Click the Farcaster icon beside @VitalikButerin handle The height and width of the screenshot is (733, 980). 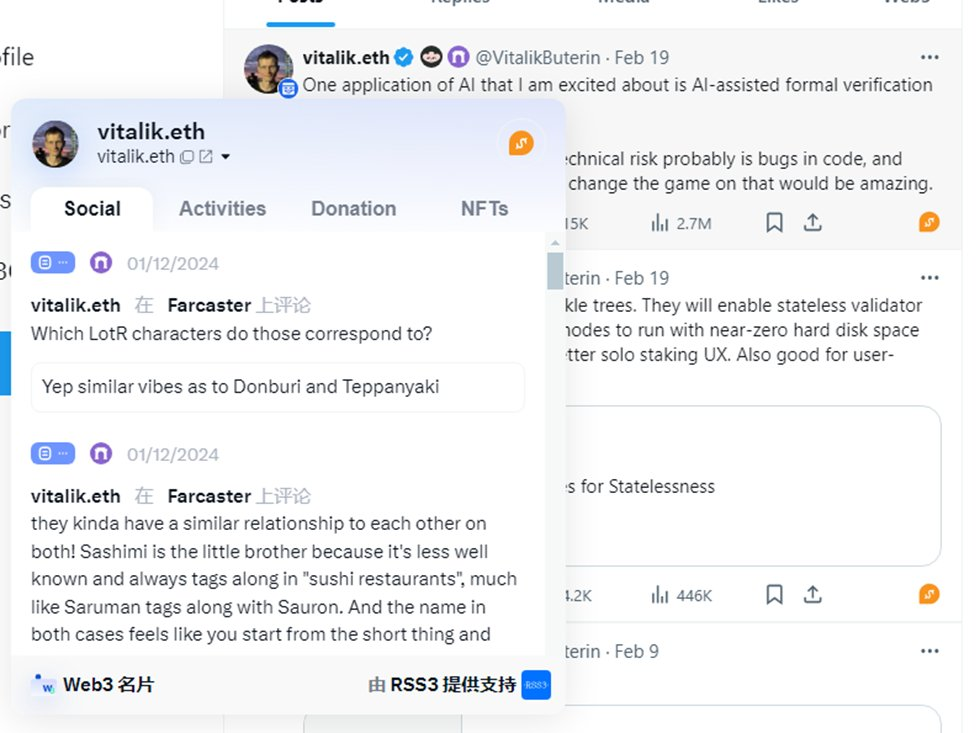click(459, 57)
